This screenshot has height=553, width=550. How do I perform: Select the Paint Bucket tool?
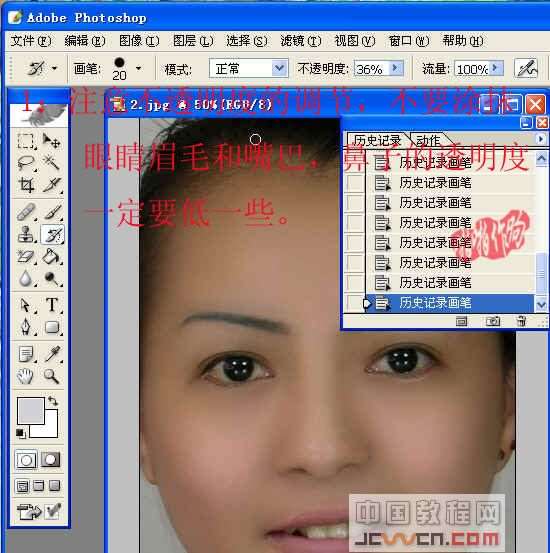tap(52, 256)
